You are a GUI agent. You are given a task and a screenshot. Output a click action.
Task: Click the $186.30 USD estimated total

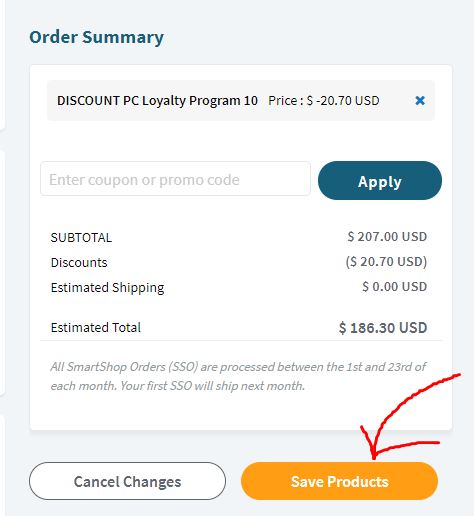click(x=383, y=328)
